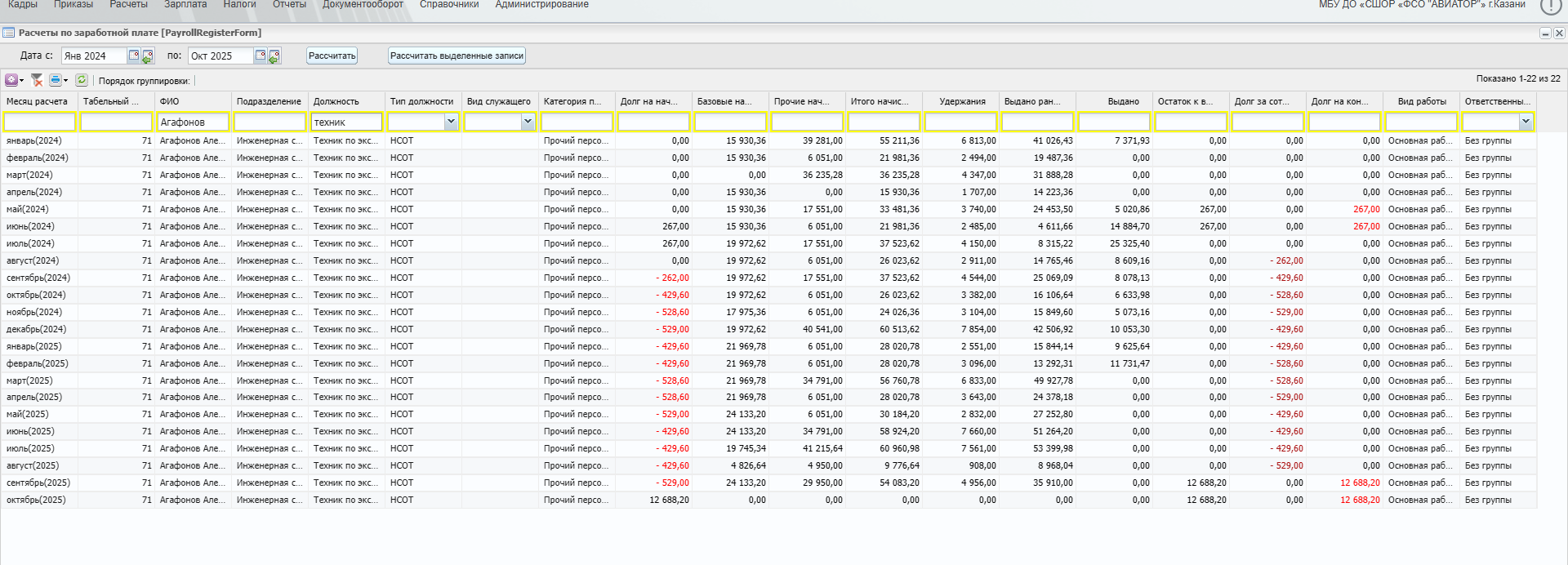Open the 'Справочники' menu
The height and width of the screenshot is (565, 1568).
449,5
